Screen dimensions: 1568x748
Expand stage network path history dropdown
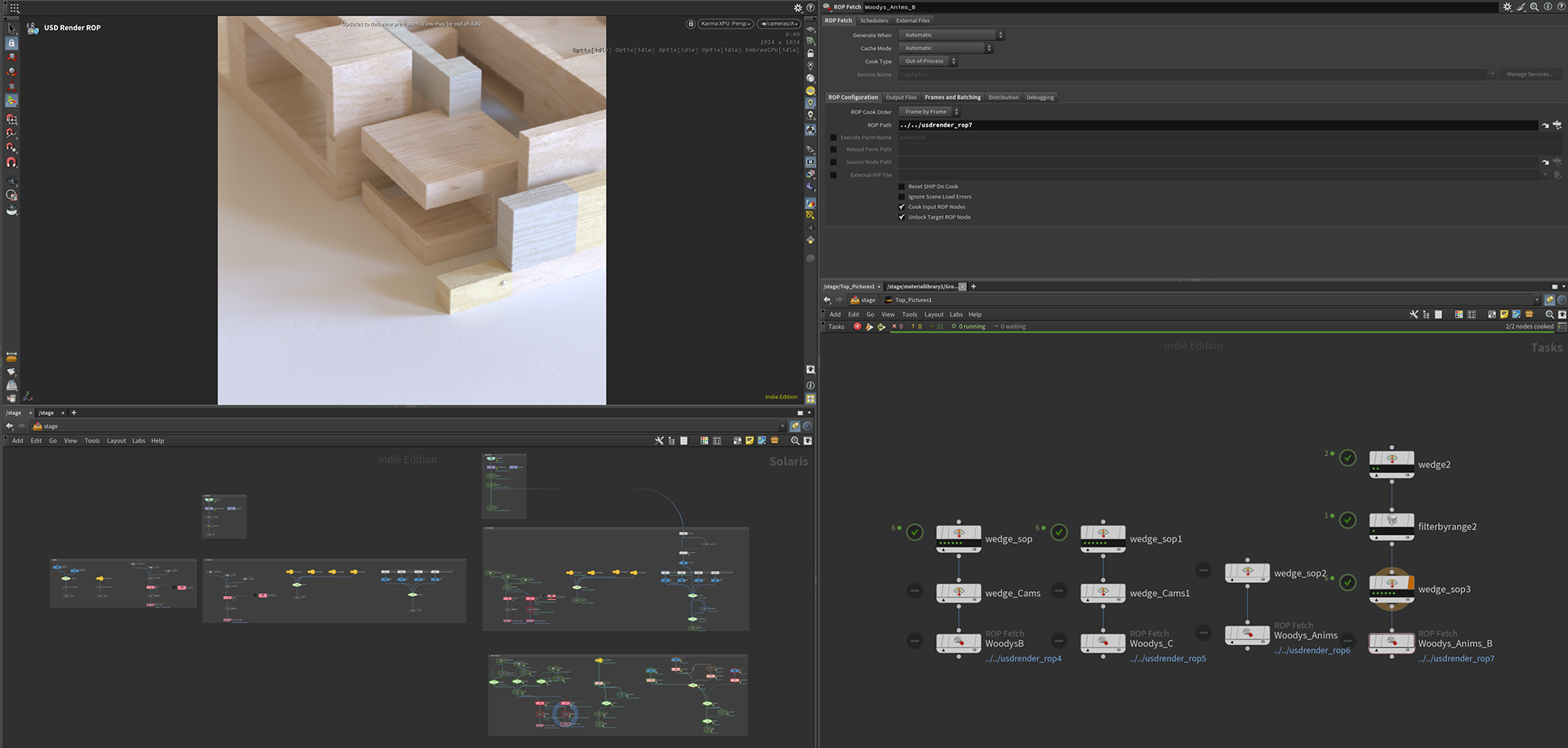(x=782, y=426)
